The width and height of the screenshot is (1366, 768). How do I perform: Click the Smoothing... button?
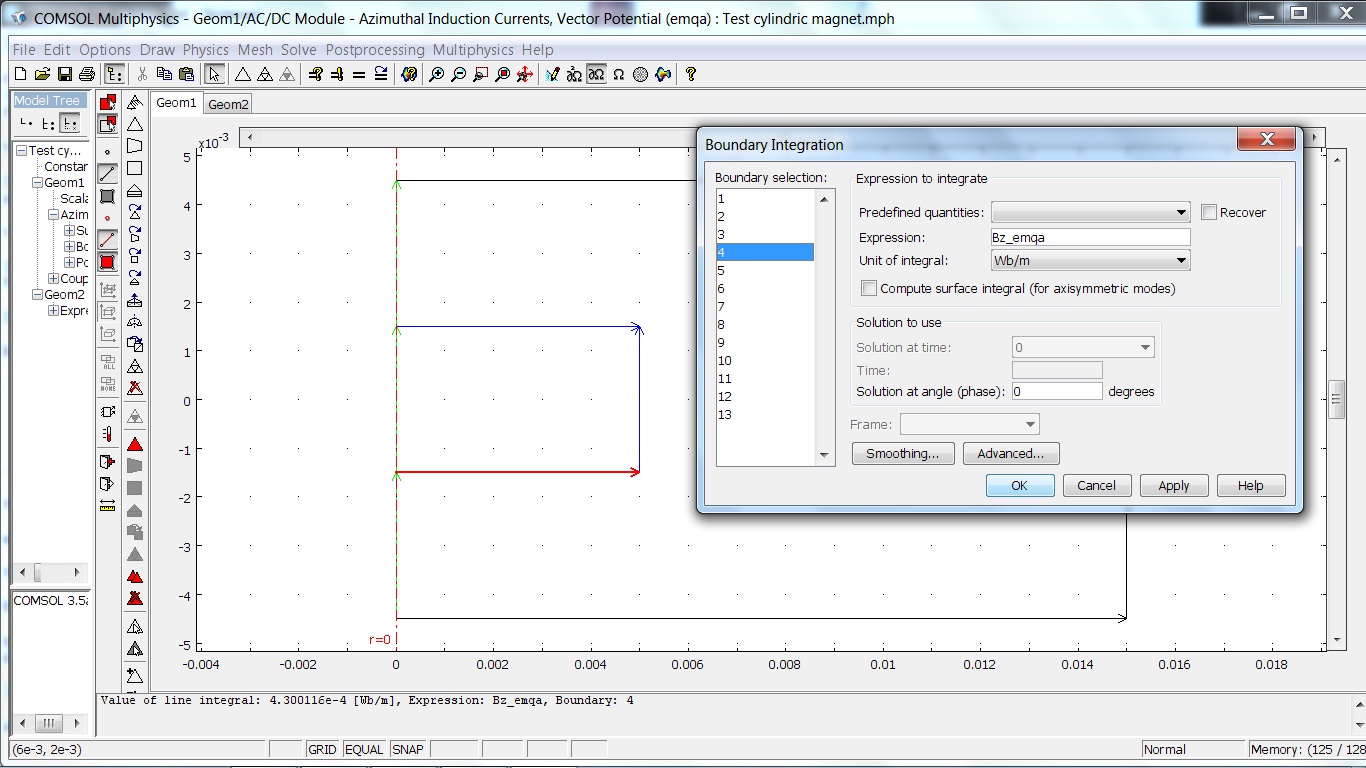point(903,454)
